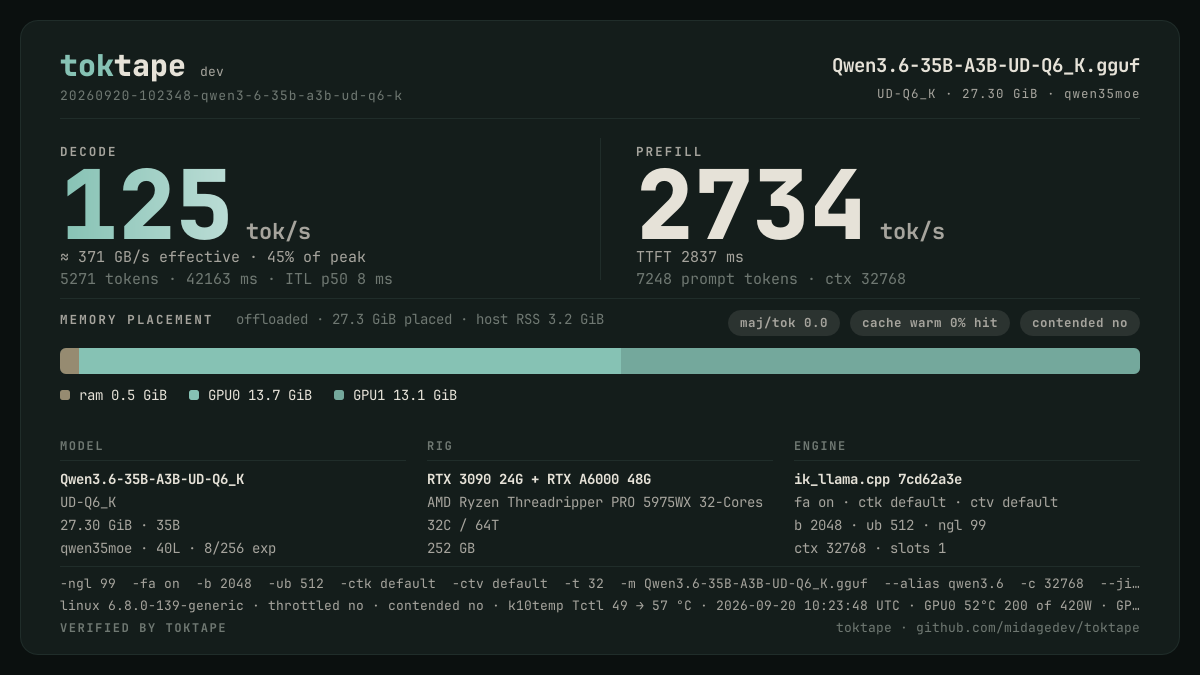Viewport: 1200px width, 675px height.
Task: Click the MEMORY PLACEMENT heading
Action: (136, 320)
